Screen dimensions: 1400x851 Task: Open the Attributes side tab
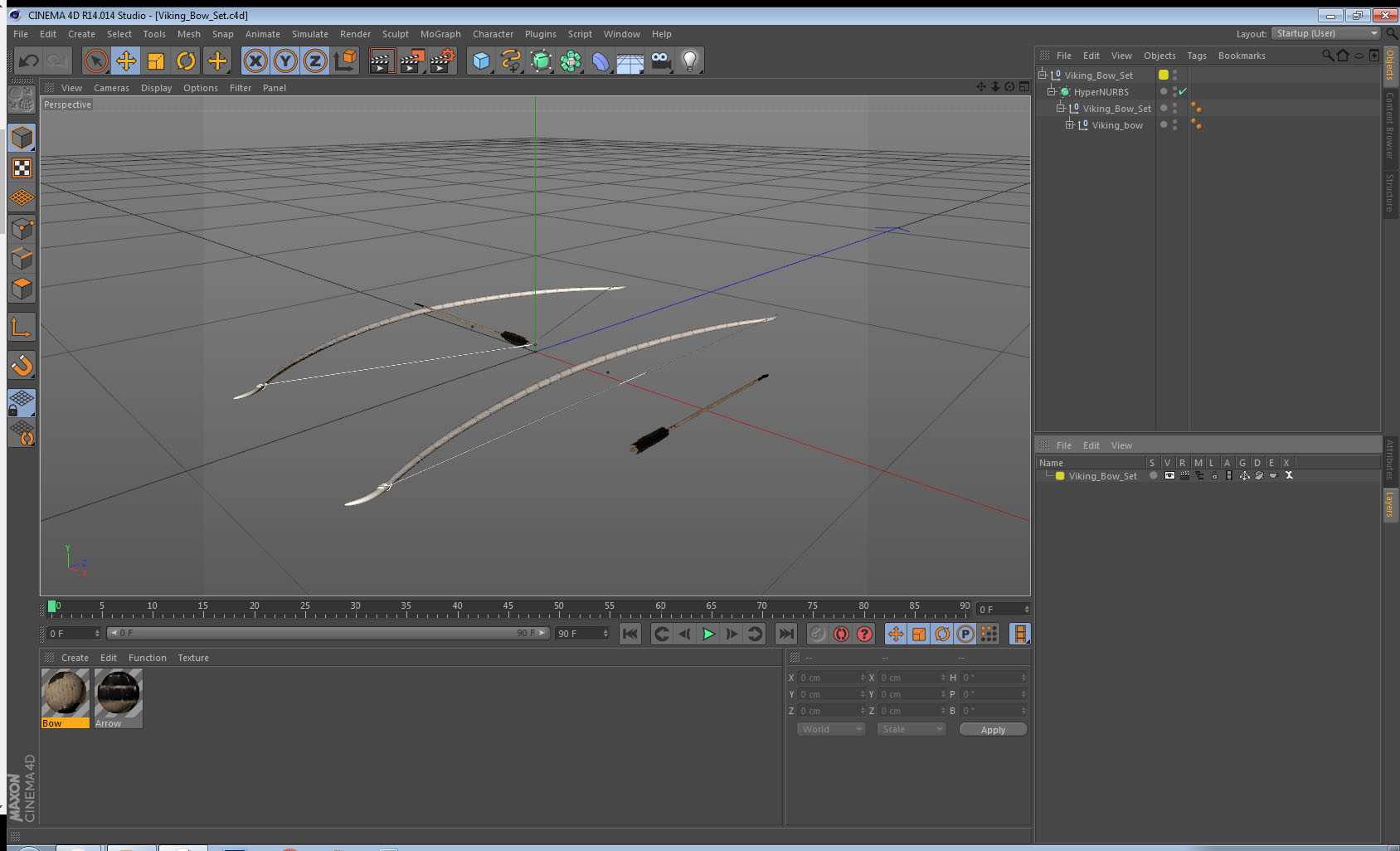coord(1390,460)
